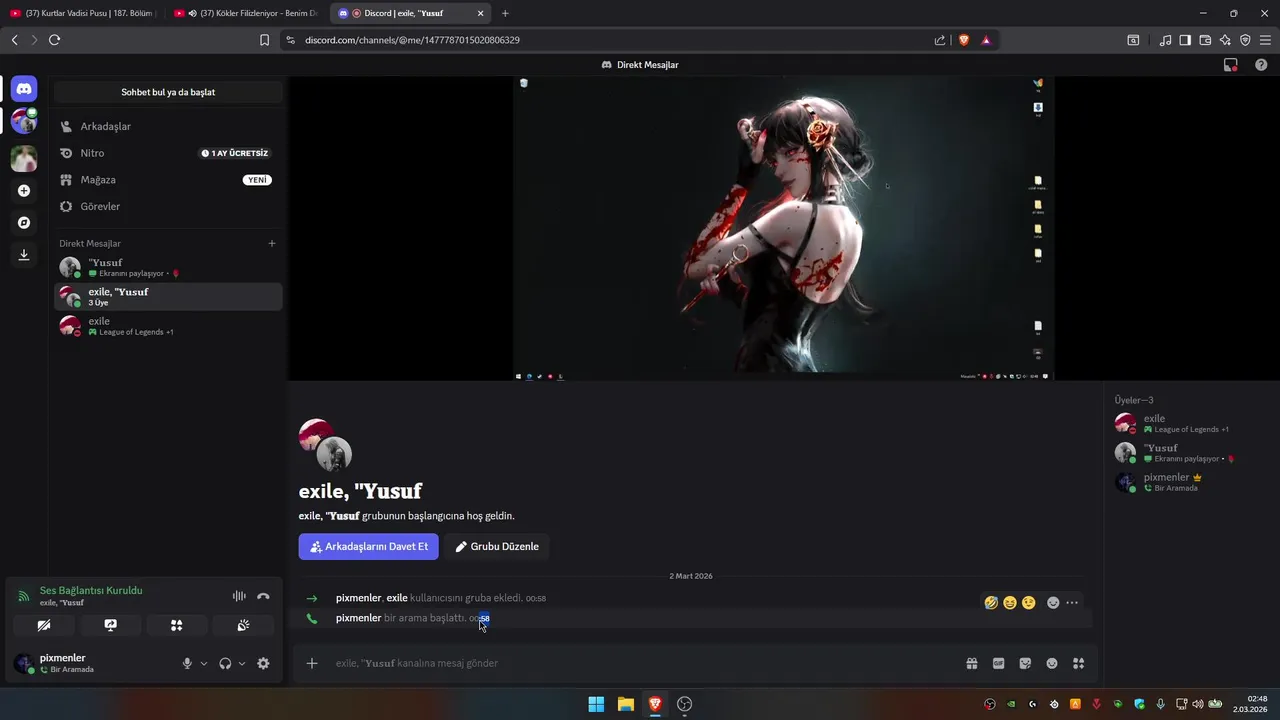Image resolution: width=1280 pixels, height=720 pixels.
Task: Open the Nitro page
Action: point(168,153)
